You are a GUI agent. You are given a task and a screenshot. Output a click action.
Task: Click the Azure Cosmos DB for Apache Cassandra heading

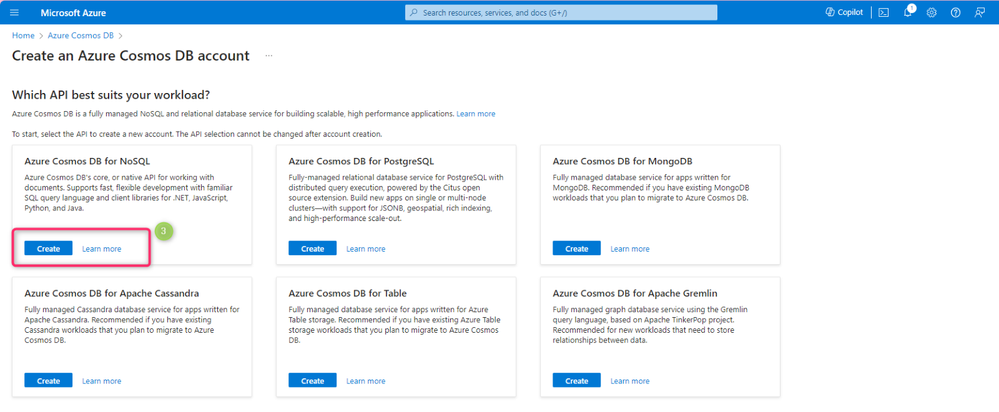[x=112, y=294]
